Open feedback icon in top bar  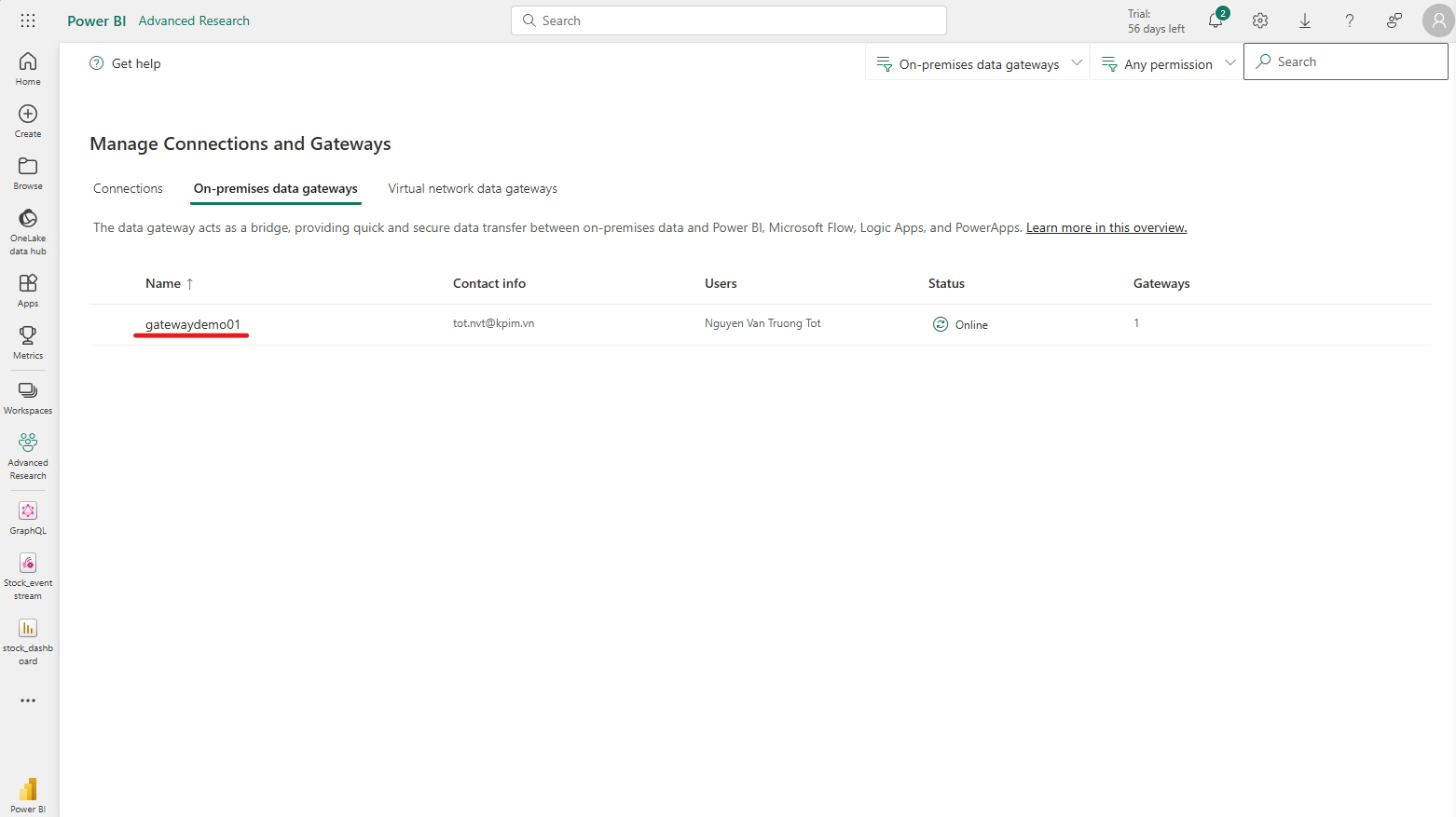pos(1394,20)
